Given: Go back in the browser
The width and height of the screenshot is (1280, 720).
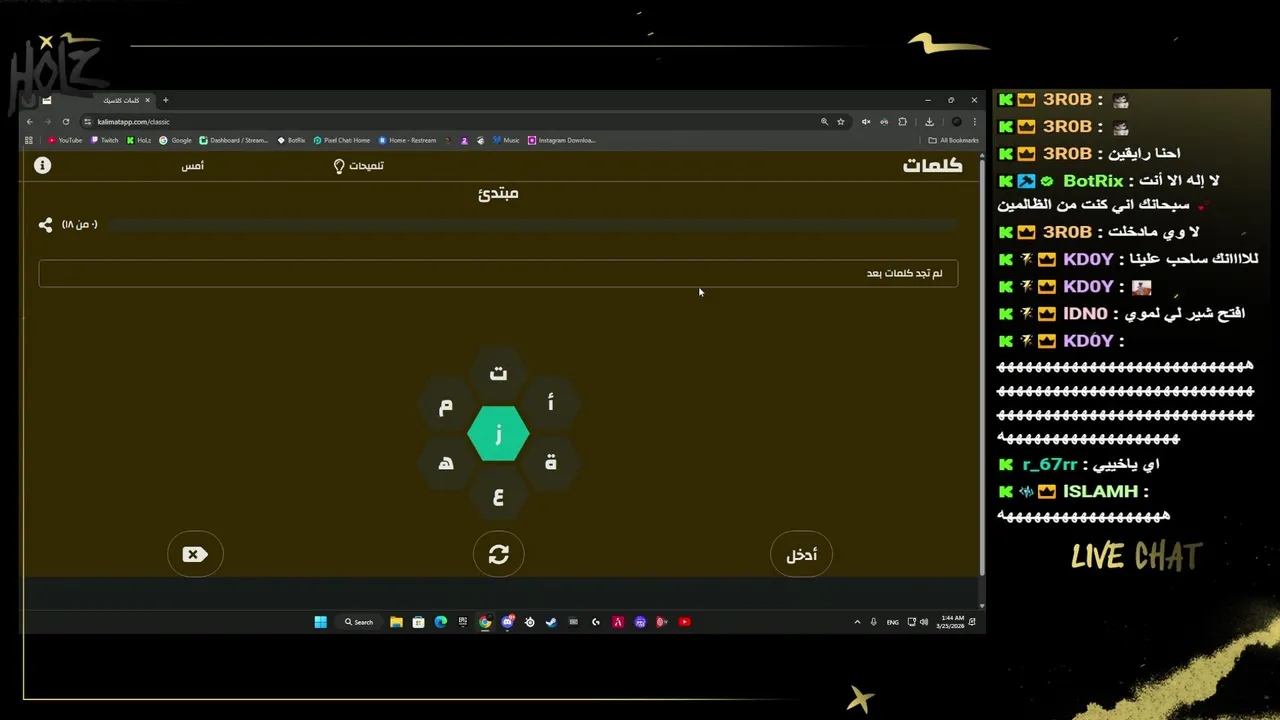Looking at the screenshot, I should tap(30, 122).
